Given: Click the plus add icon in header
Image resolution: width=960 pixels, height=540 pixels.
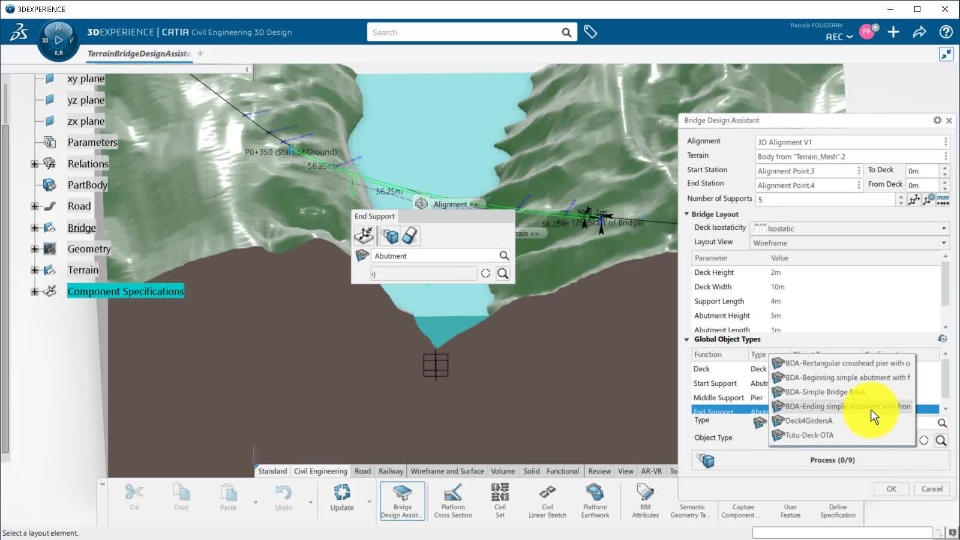Looking at the screenshot, I should pyautogui.click(x=893, y=32).
